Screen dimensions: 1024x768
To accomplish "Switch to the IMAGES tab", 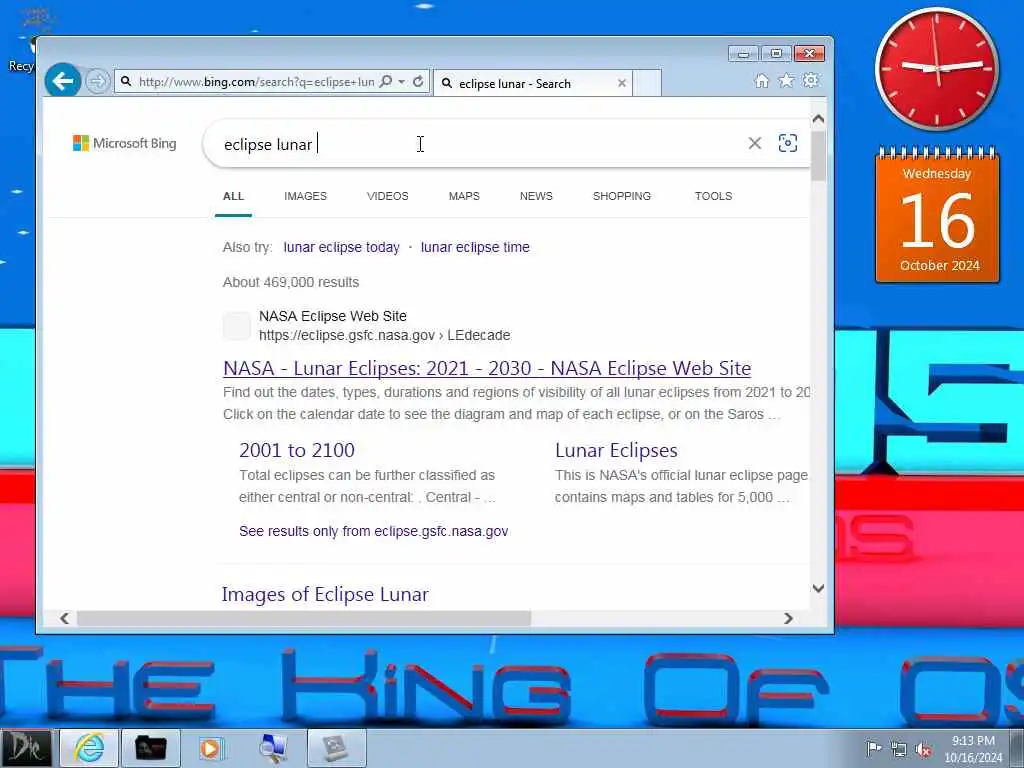I will (305, 196).
